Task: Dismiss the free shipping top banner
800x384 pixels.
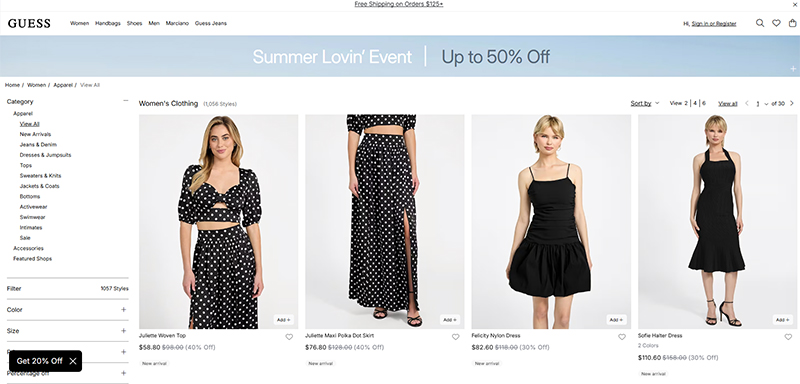Action: 795,4
